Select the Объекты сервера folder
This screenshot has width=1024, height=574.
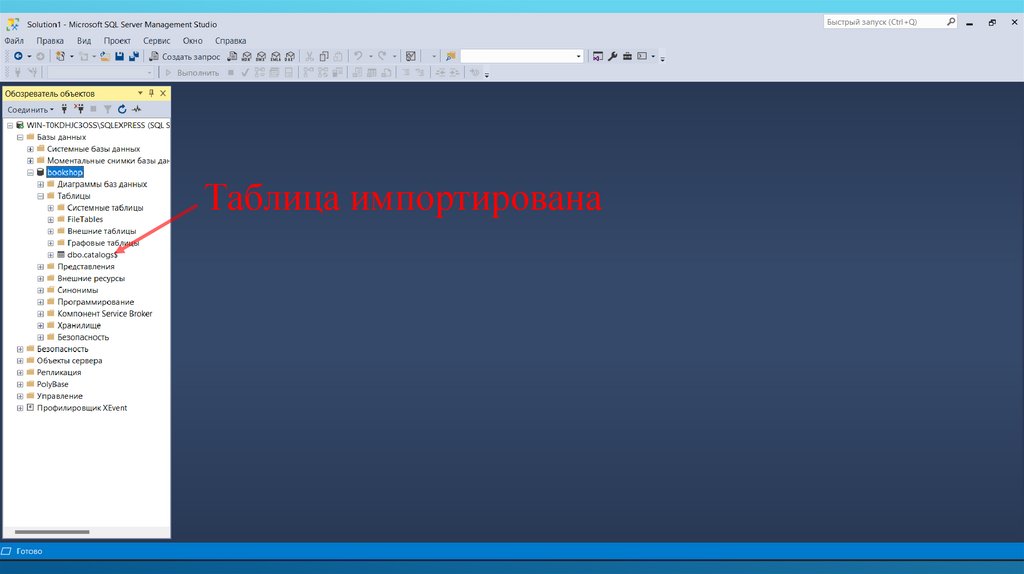tap(69, 360)
